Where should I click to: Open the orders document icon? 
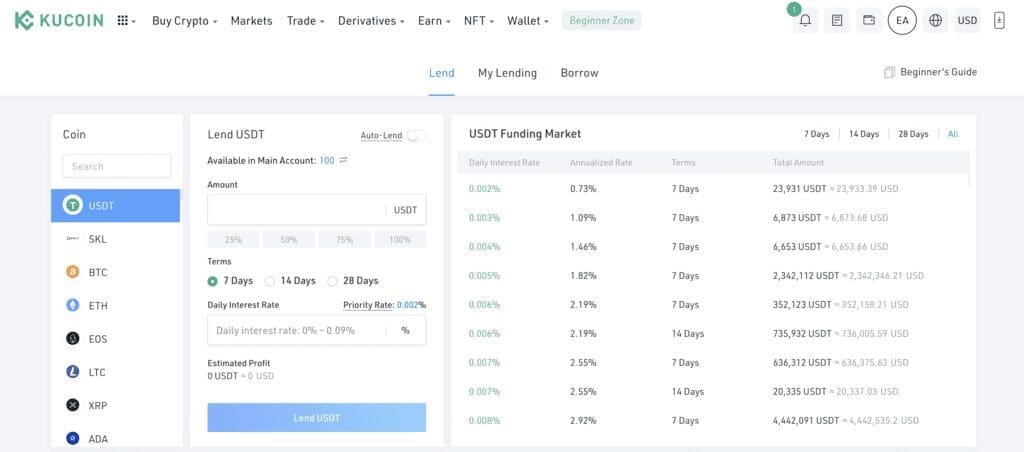(837, 20)
